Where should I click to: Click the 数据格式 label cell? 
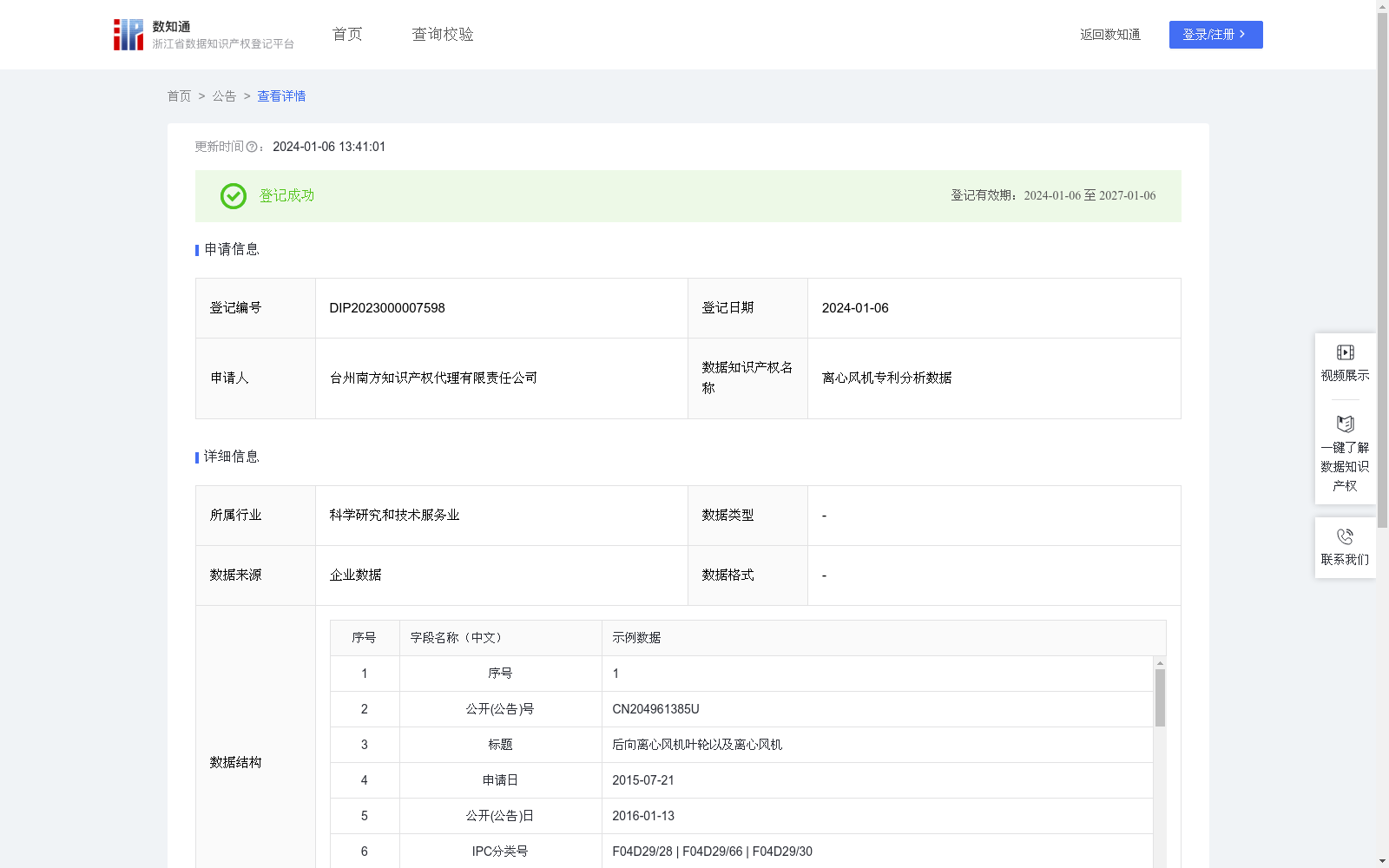pos(747,575)
